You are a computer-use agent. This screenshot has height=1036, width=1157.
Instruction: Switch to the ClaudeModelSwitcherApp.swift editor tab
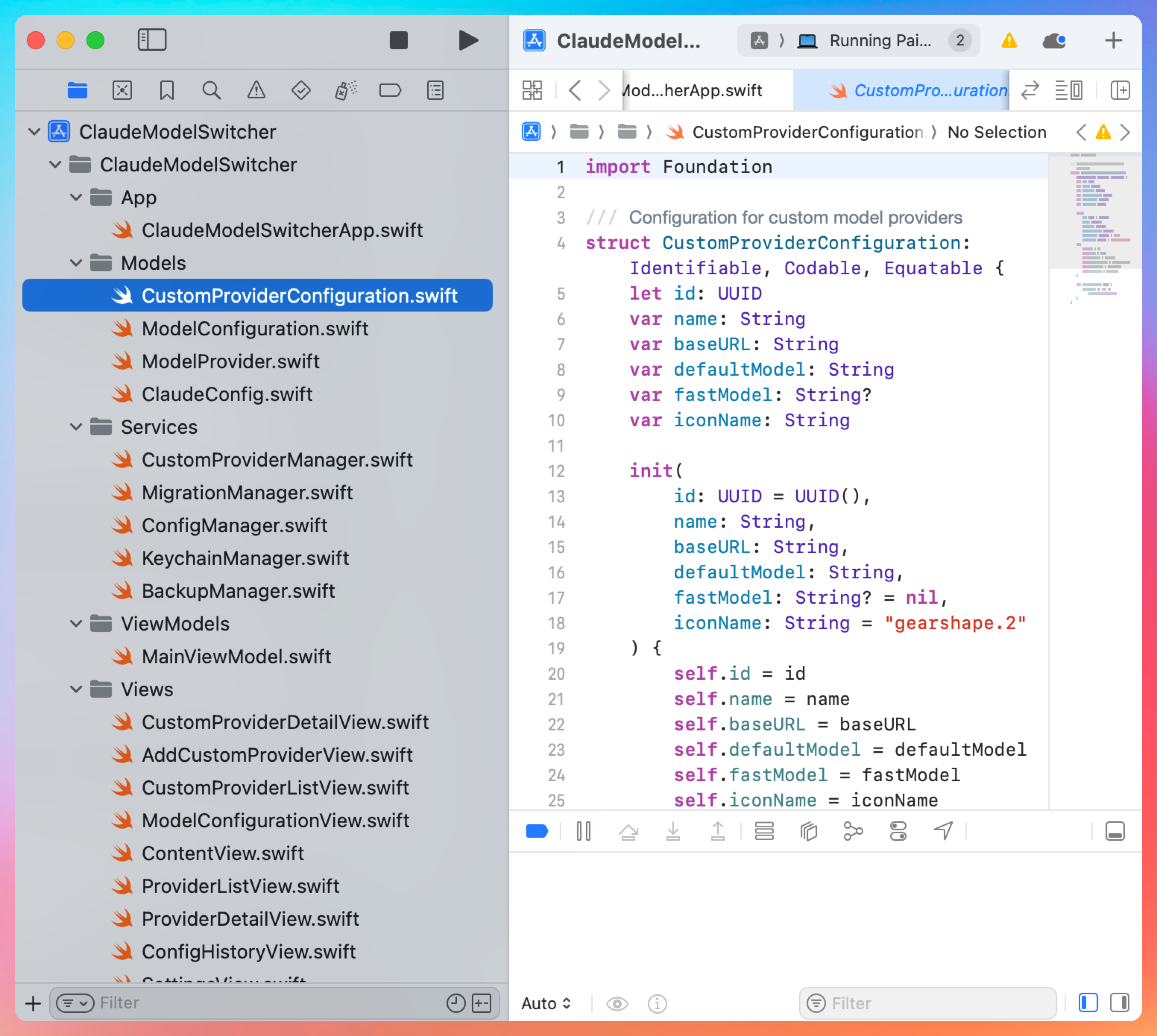[693, 91]
